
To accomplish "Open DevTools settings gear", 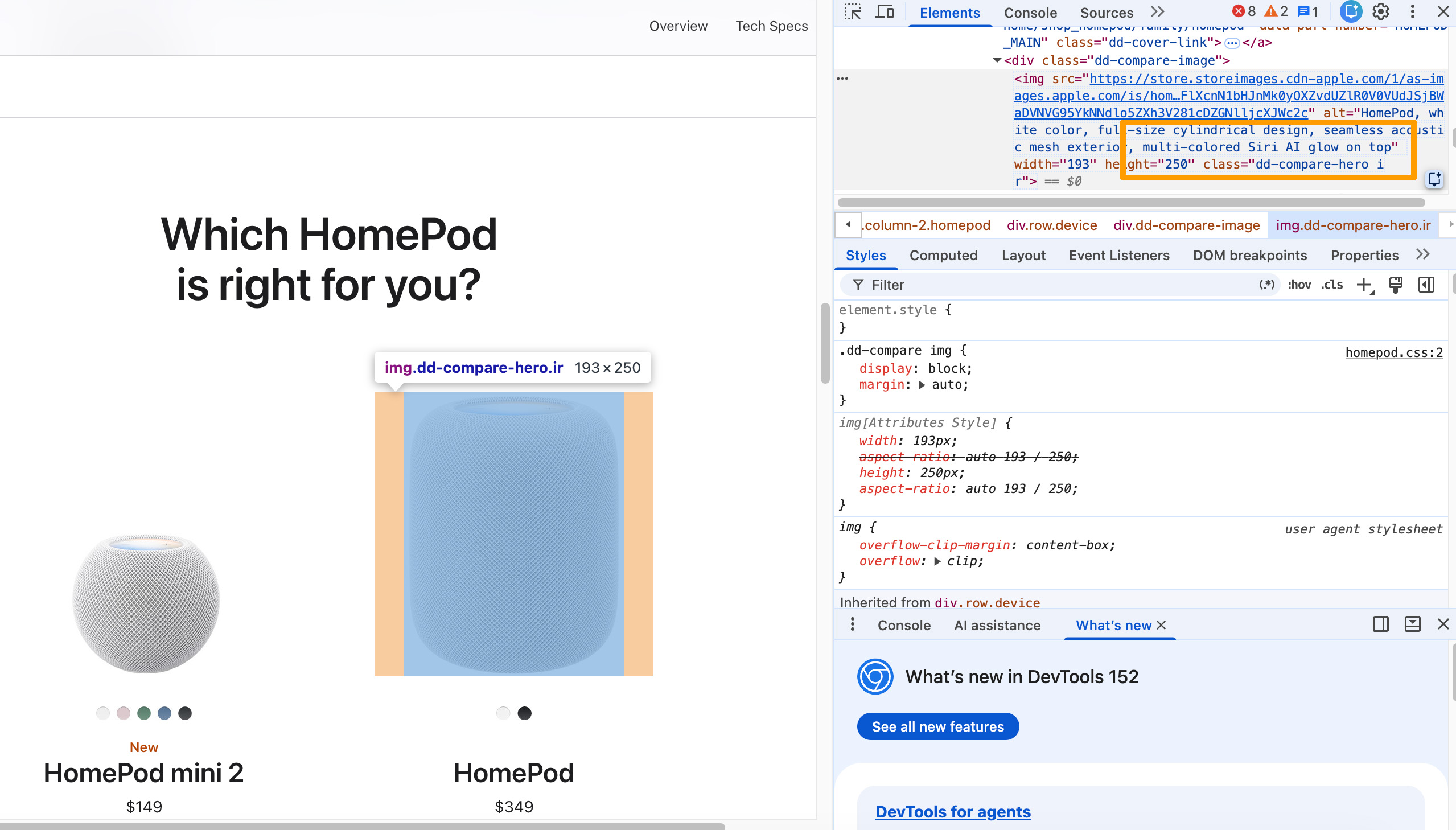I will pos(1381,11).
